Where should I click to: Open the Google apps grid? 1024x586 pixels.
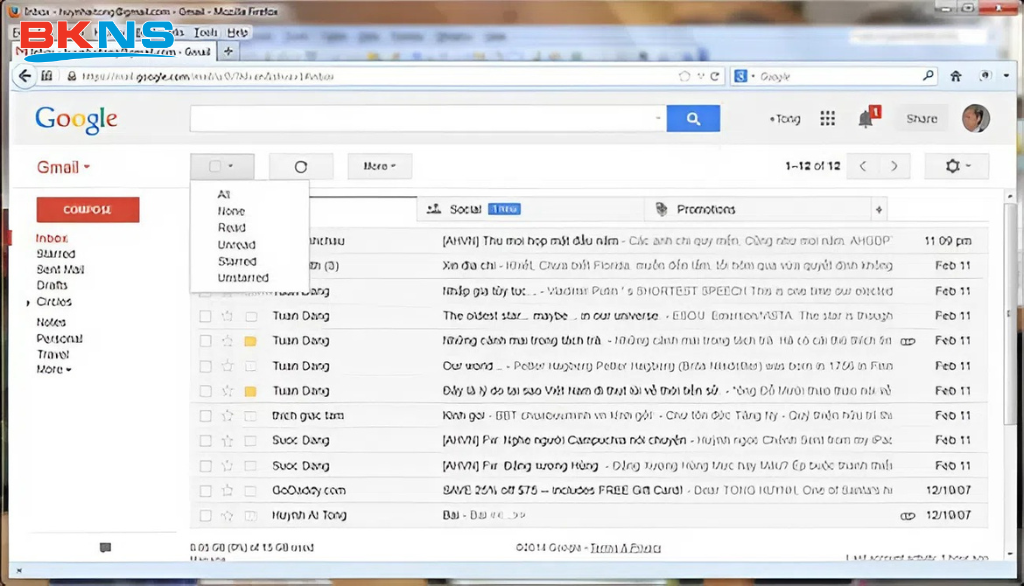[x=827, y=119]
